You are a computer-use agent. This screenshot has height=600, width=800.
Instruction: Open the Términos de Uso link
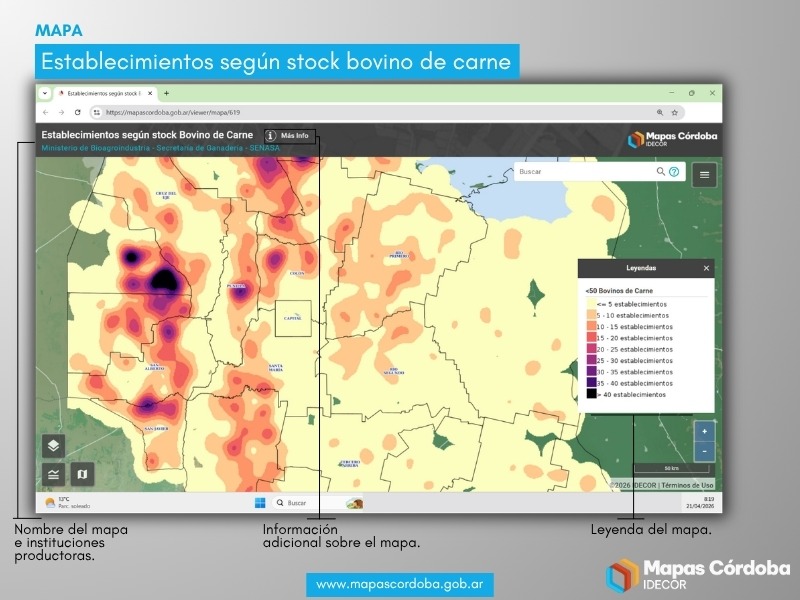[x=686, y=485]
